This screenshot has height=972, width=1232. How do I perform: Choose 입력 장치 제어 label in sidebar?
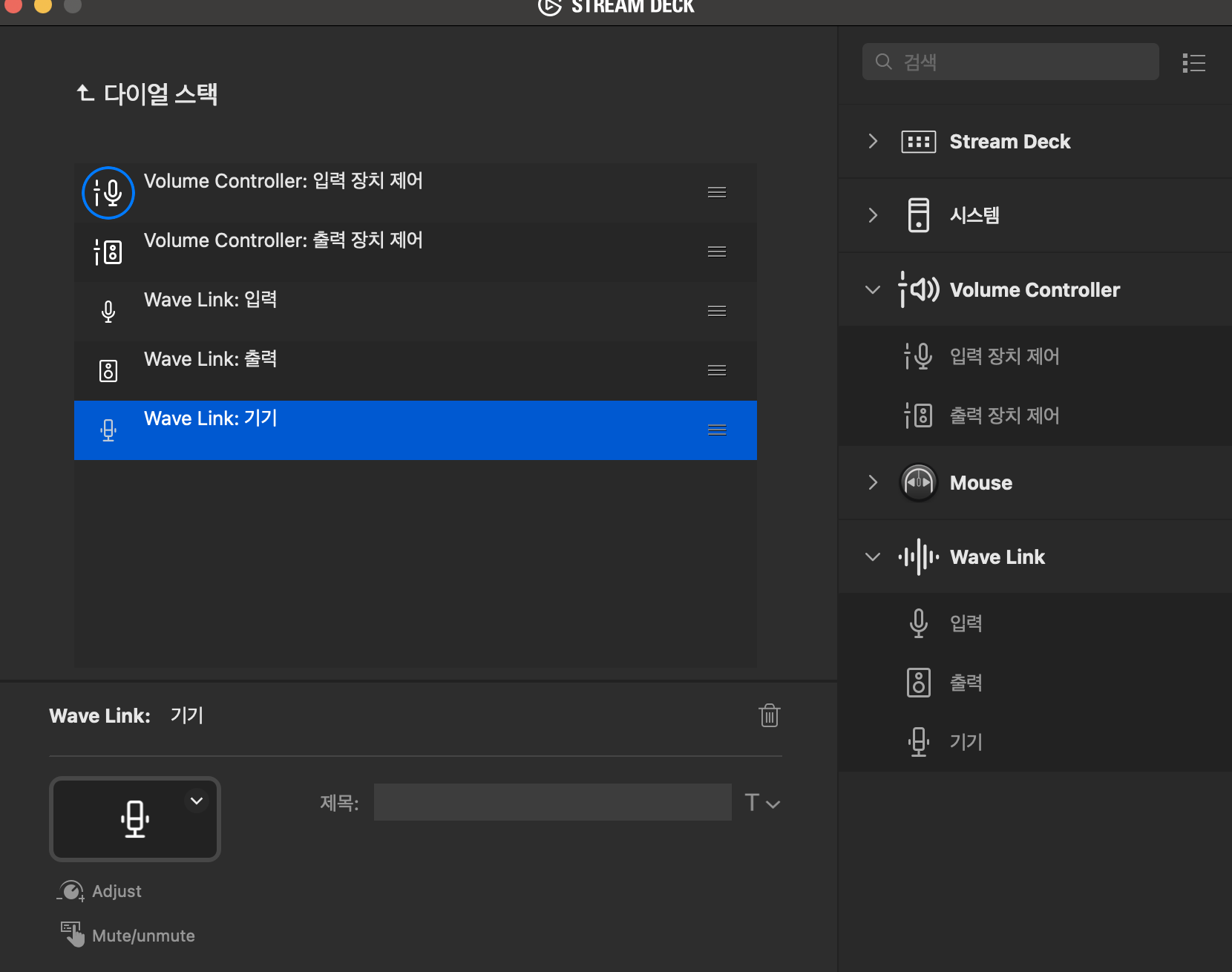coord(1005,356)
